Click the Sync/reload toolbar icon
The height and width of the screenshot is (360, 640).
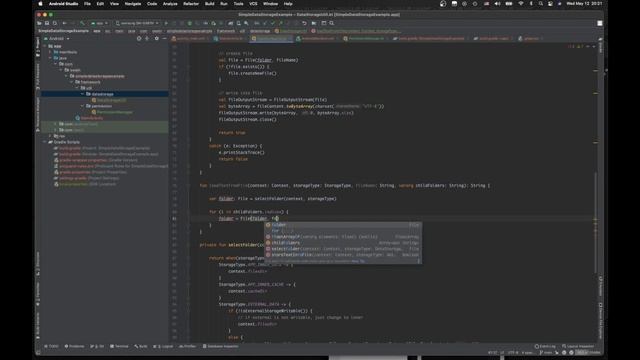(55, 23)
